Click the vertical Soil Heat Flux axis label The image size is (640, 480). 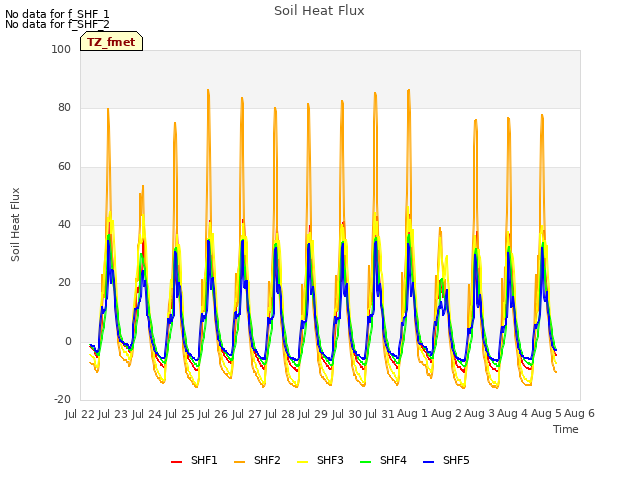coord(15,224)
